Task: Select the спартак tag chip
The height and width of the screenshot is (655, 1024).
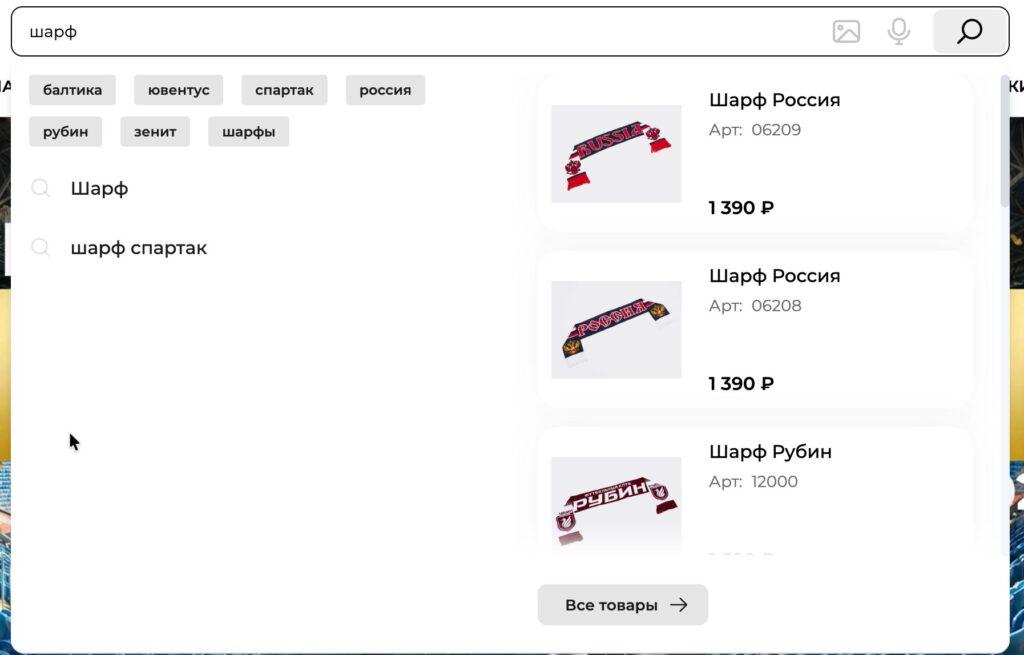Action: tap(284, 90)
